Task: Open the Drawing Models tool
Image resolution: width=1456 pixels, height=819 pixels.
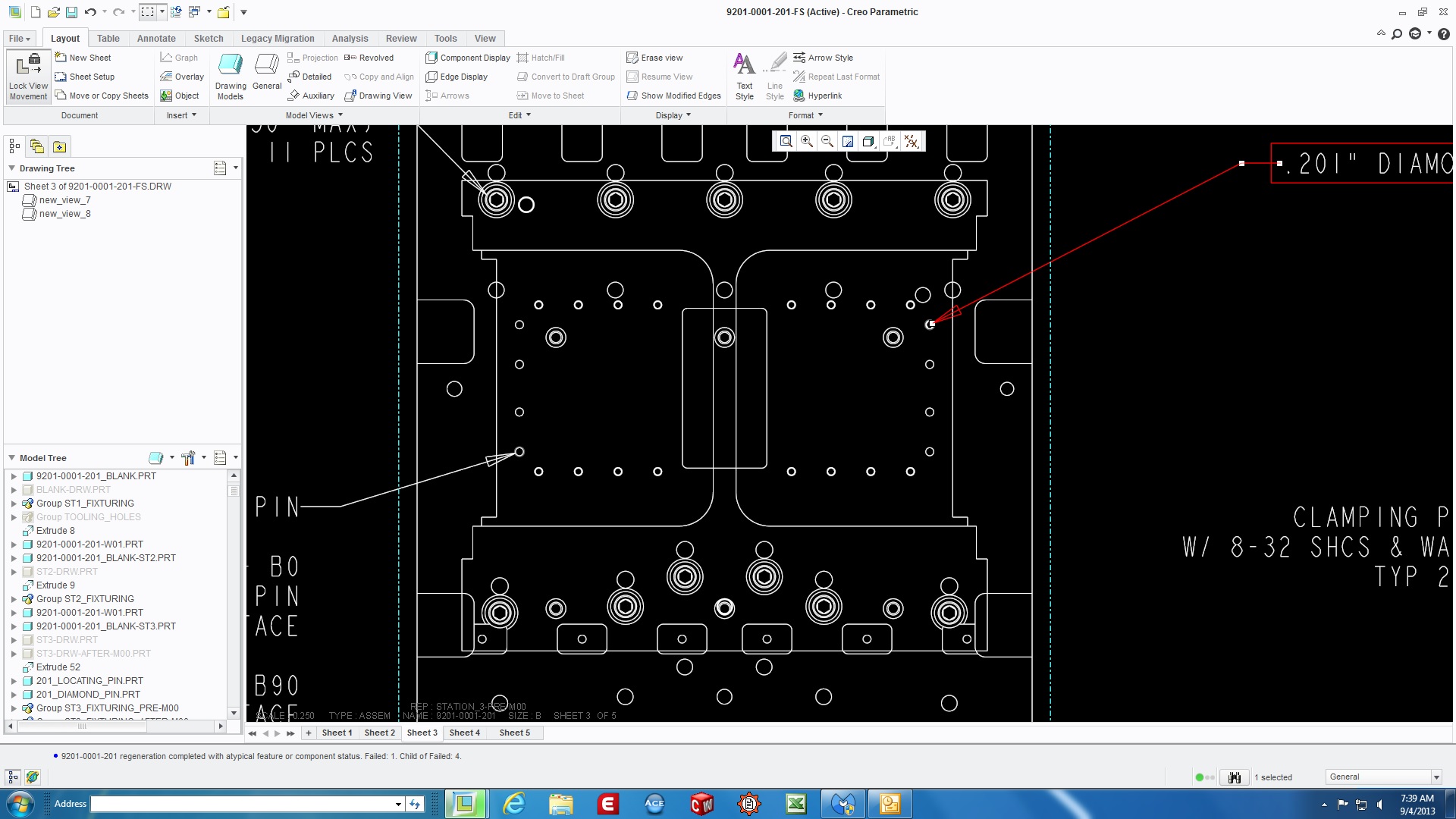Action: coord(231,74)
